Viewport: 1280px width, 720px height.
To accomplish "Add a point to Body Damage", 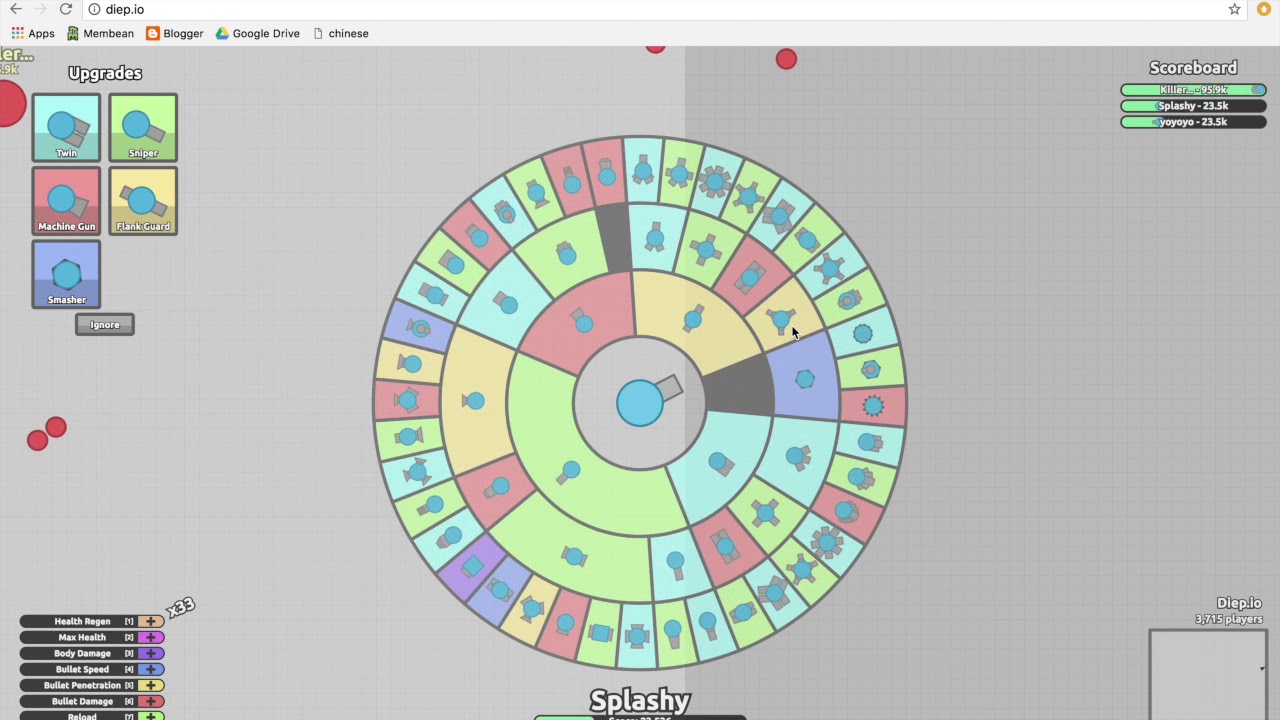I will click(x=151, y=653).
